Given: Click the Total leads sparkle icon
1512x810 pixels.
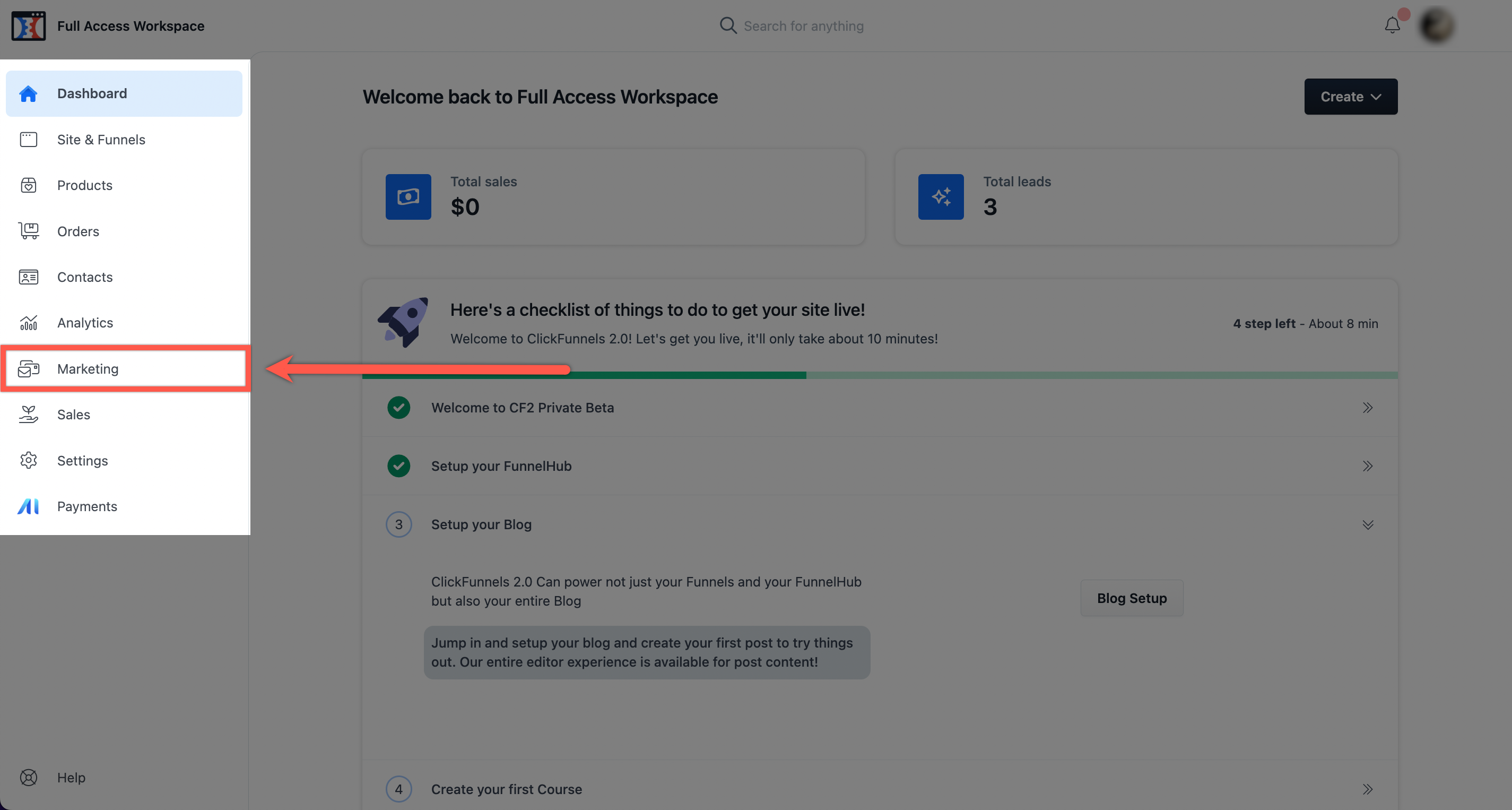Looking at the screenshot, I should (x=941, y=196).
